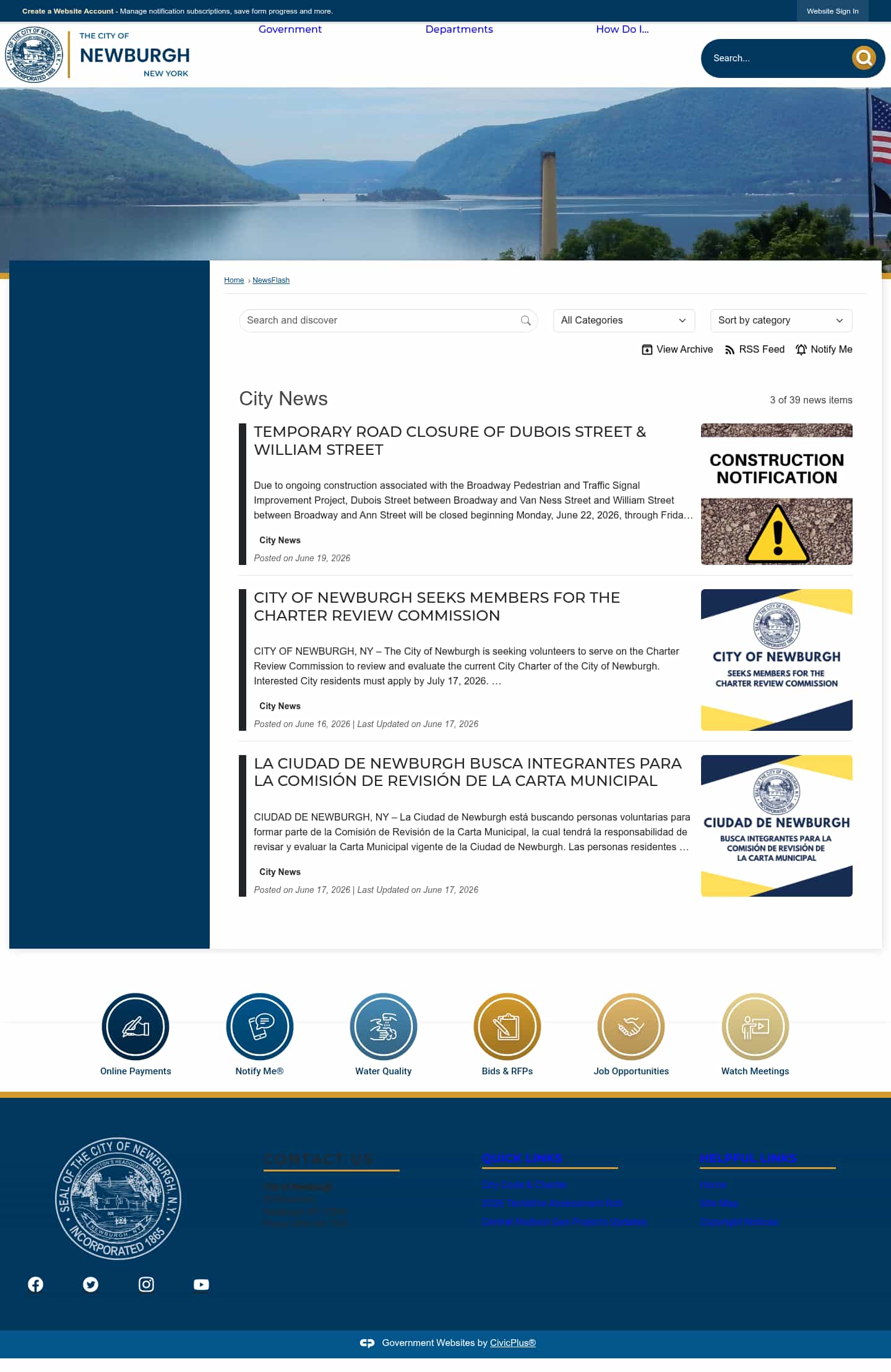Click the CivicPlus logo icon in footer
This screenshot has width=891, height=1372.
[x=367, y=1343]
